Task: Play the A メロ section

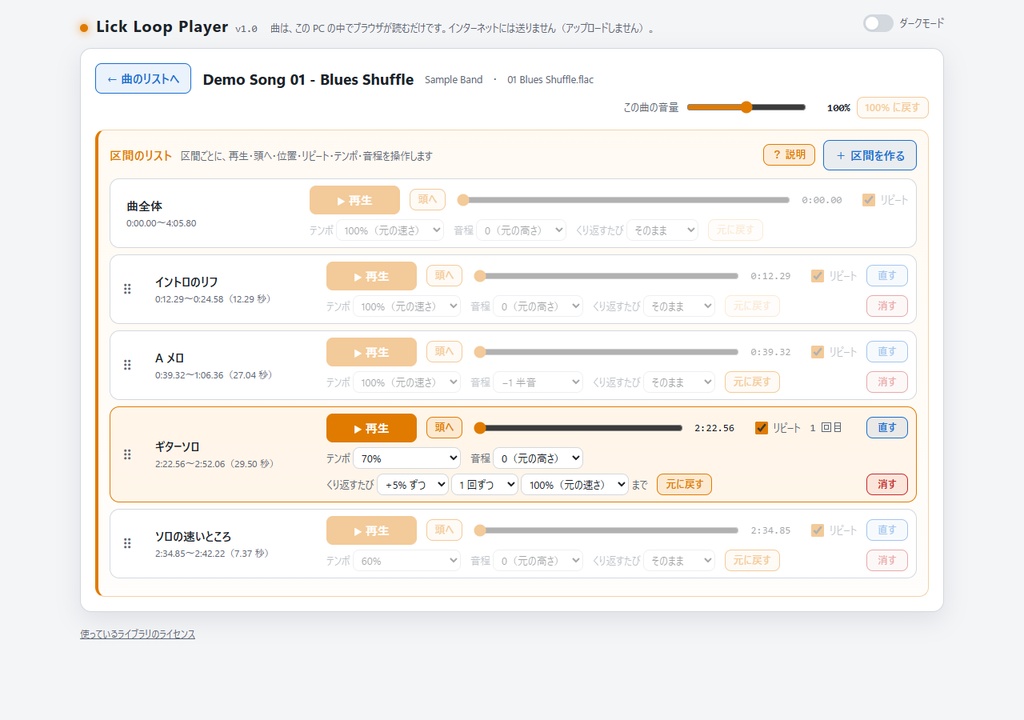Action: [372, 352]
